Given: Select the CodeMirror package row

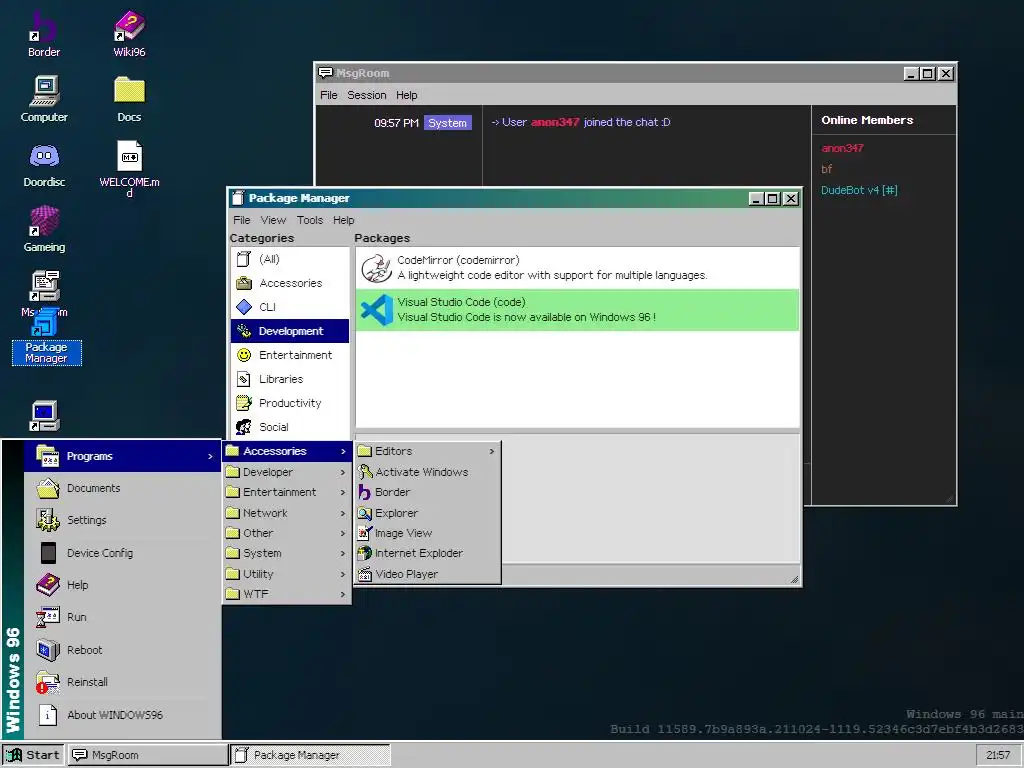Looking at the screenshot, I should (577, 268).
